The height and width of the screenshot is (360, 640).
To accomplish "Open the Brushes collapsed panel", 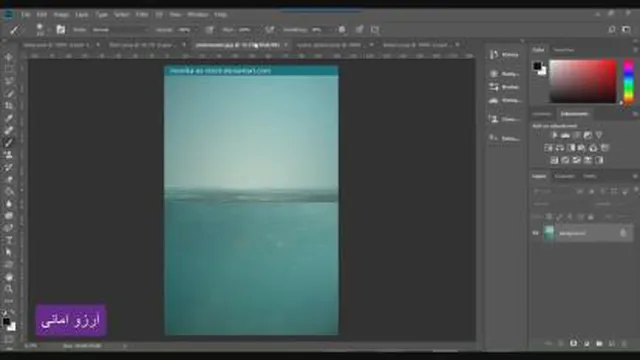I will point(504,87).
